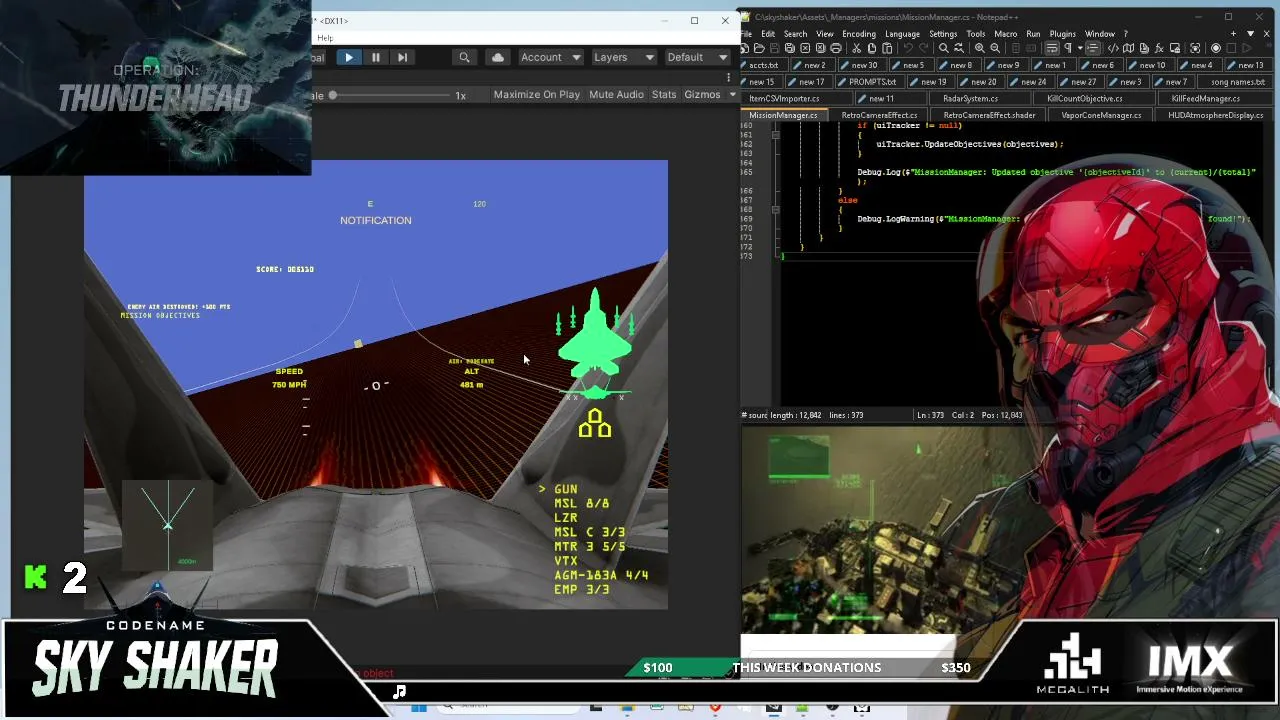
Task: Click the Open file icon in Notepad++
Action: [760, 48]
